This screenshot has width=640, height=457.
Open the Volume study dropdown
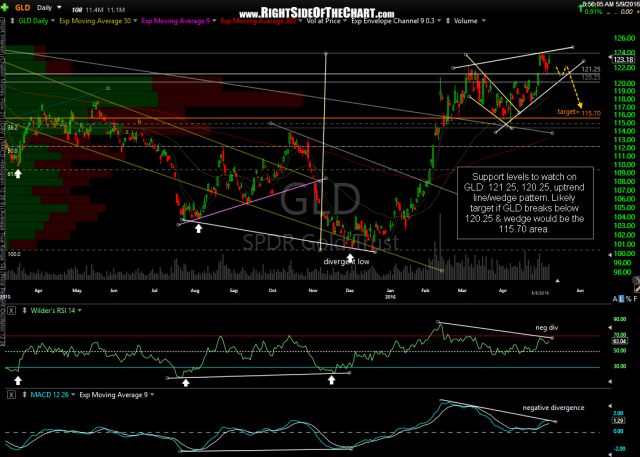[x=484, y=21]
